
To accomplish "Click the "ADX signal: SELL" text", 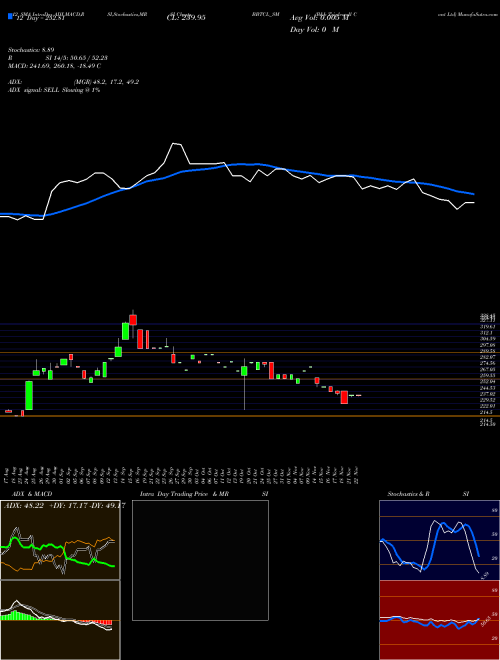I will [34, 90].
